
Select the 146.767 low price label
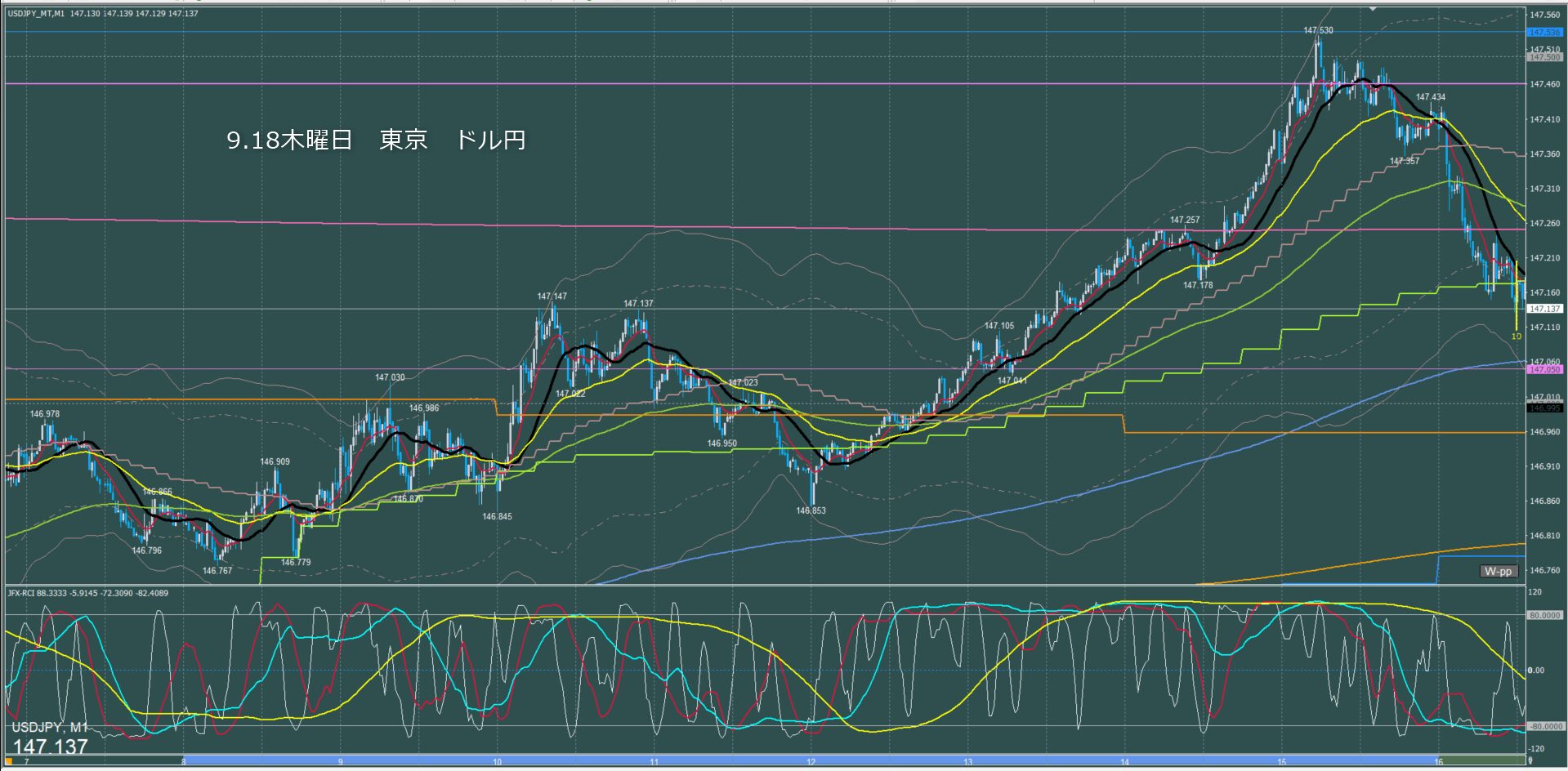[x=217, y=571]
